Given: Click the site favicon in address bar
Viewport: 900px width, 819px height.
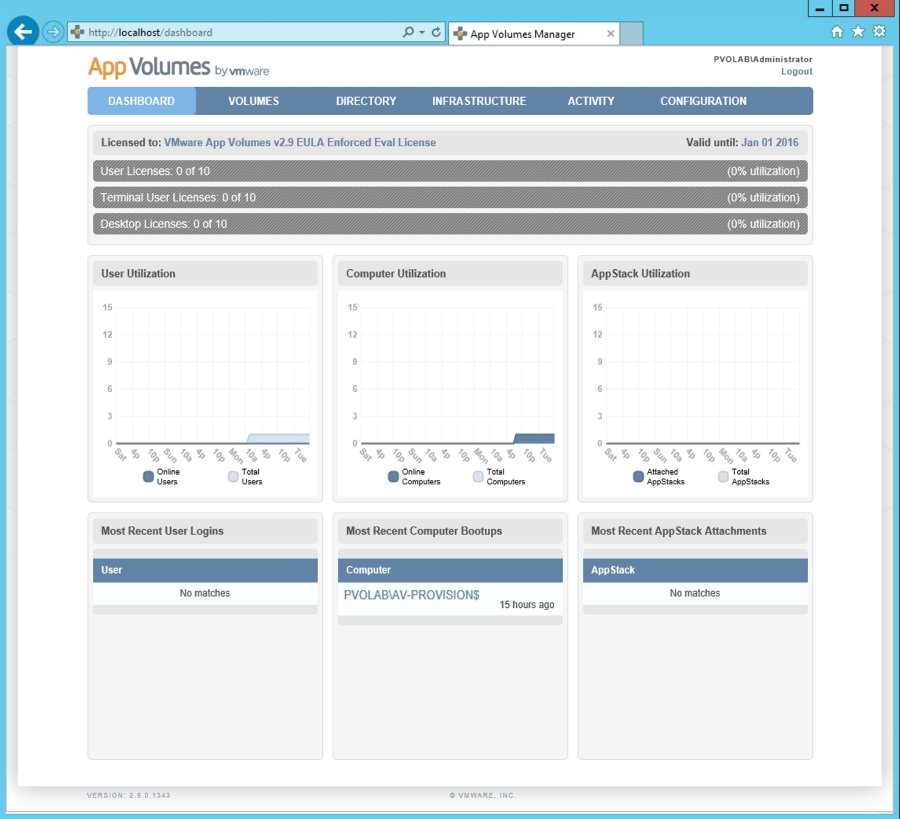Looking at the screenshot, I should pyautogui.click(x=77, y=32).
